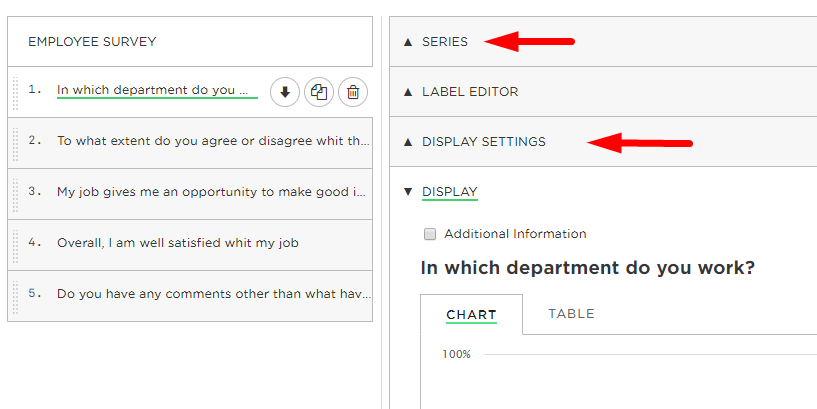This screenshot has width=817, height=409.
Task: Switch to the Table tab
Action: point(571,314)
